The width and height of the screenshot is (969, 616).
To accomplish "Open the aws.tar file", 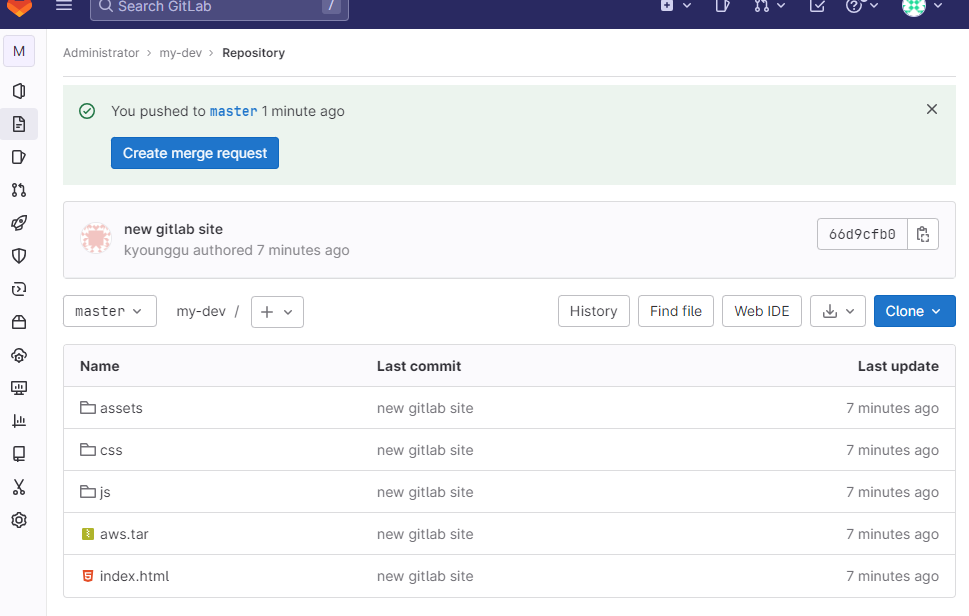I will point(124,534).
